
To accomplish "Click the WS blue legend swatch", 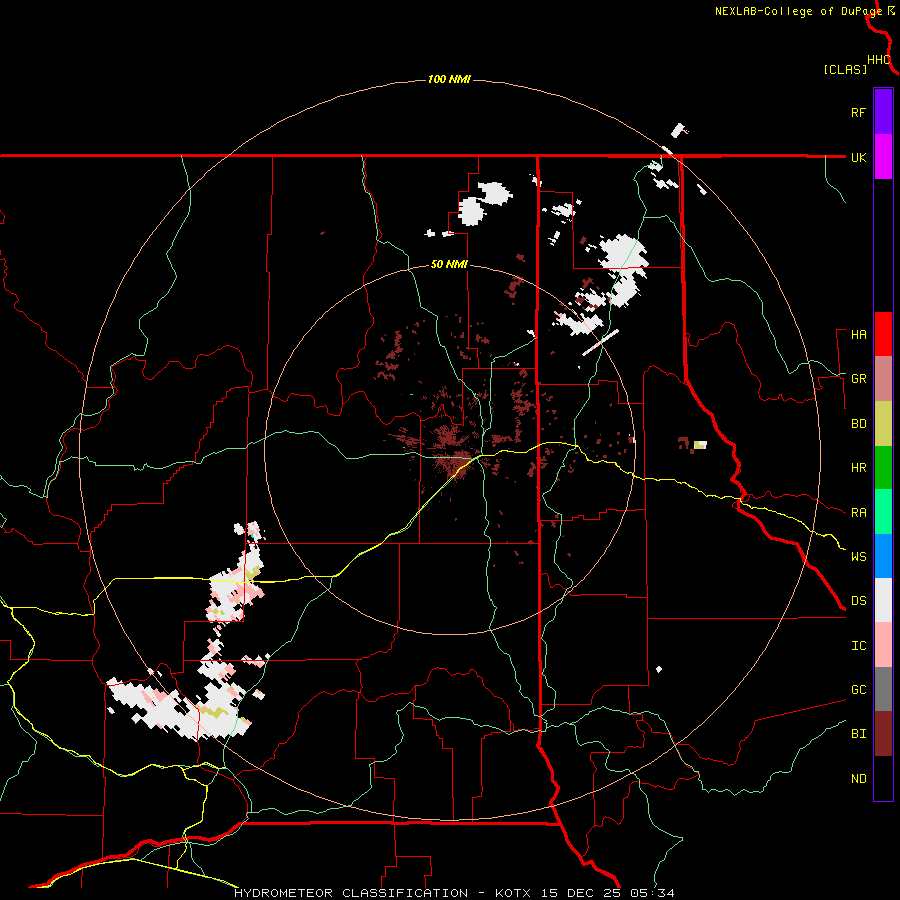I will pyautogui.click(x=883, y=556).
